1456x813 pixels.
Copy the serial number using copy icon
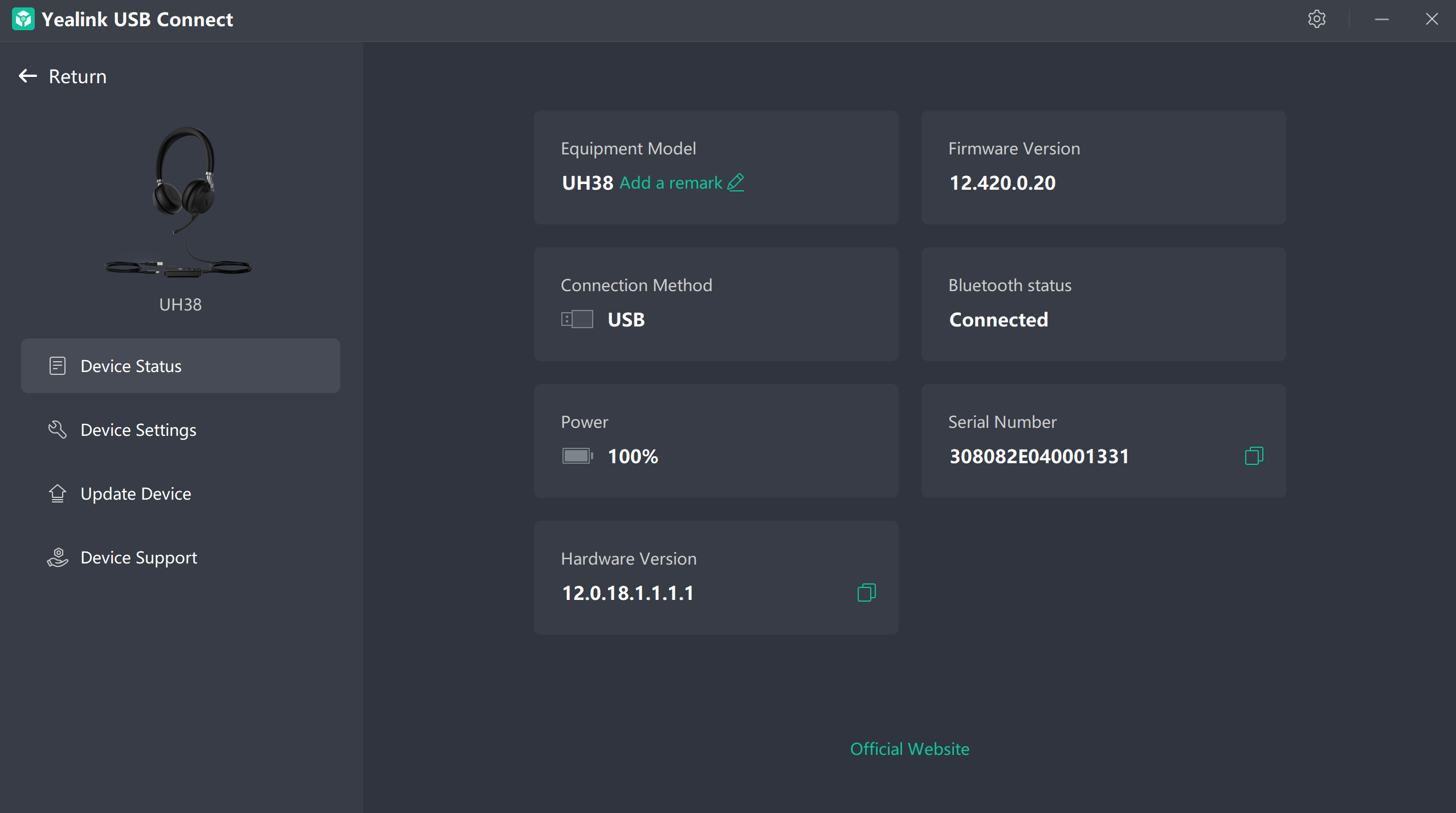tap(1254, 456)
